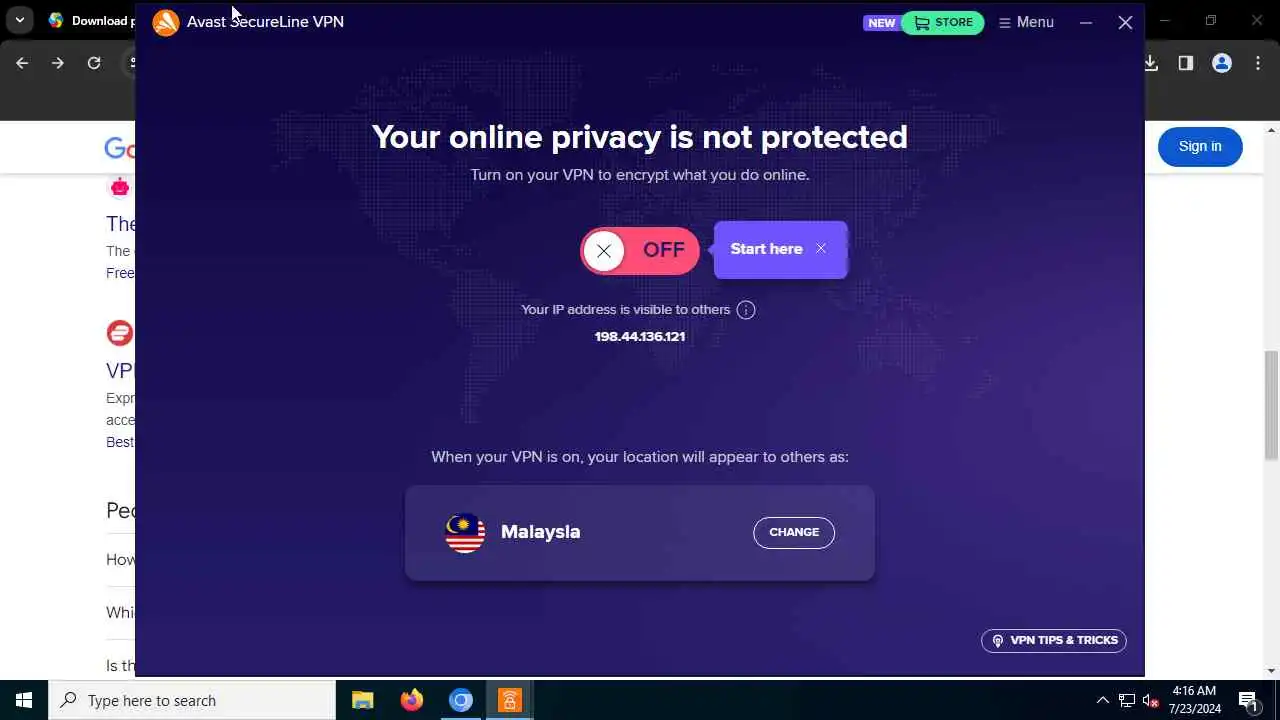Toggle Chrome side panel icon
Image resolution: width=1280 pixels, height=720 pixels.
tap(1186, 63)
